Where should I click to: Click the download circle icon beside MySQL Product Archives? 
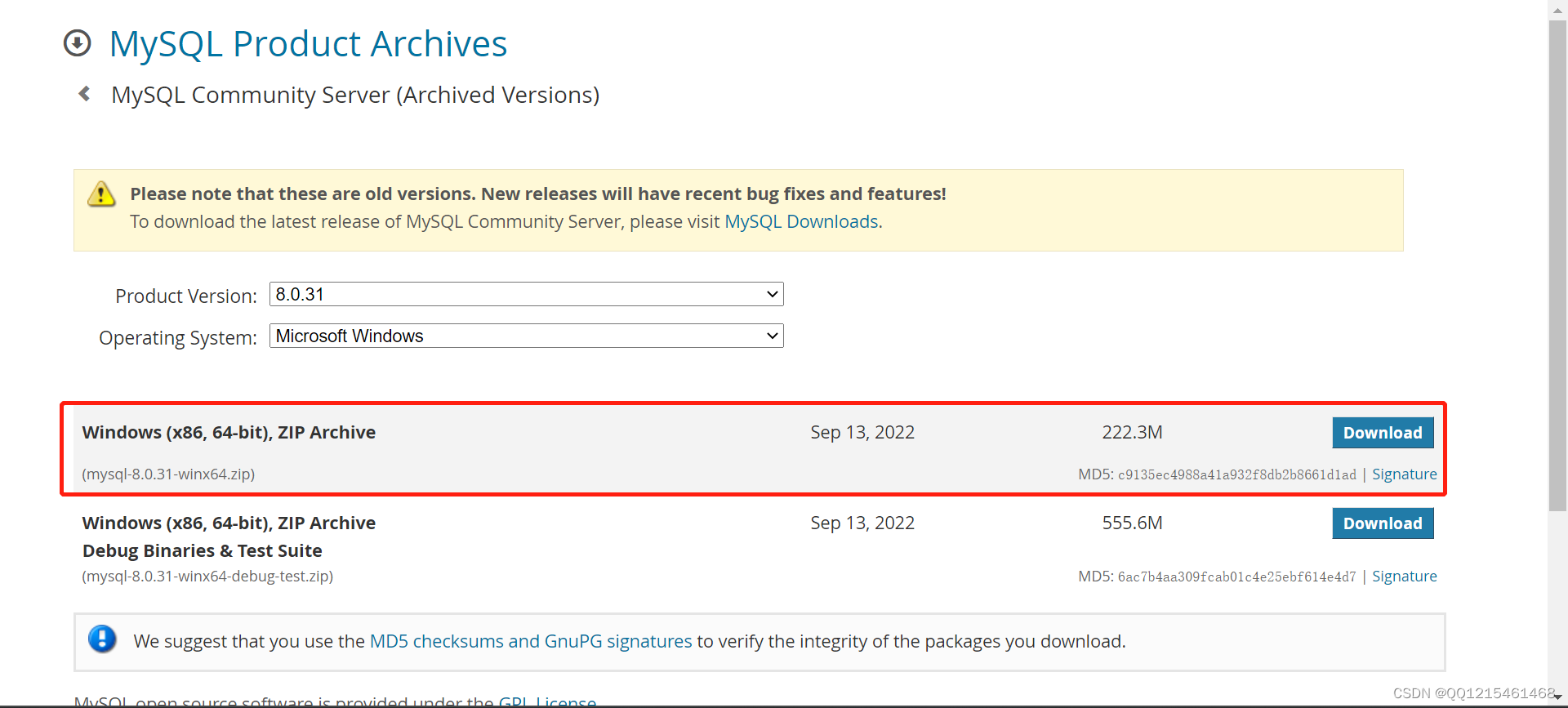(78, 43)
